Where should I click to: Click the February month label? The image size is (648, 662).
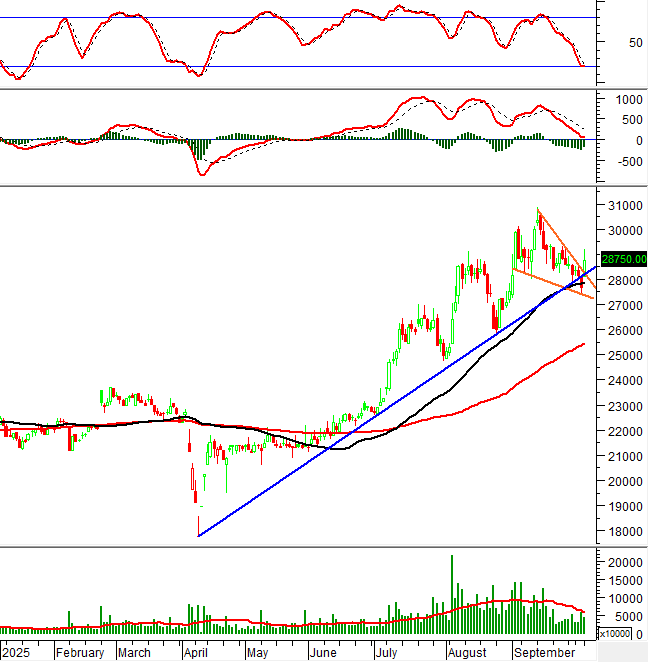(x=79, y=652)
